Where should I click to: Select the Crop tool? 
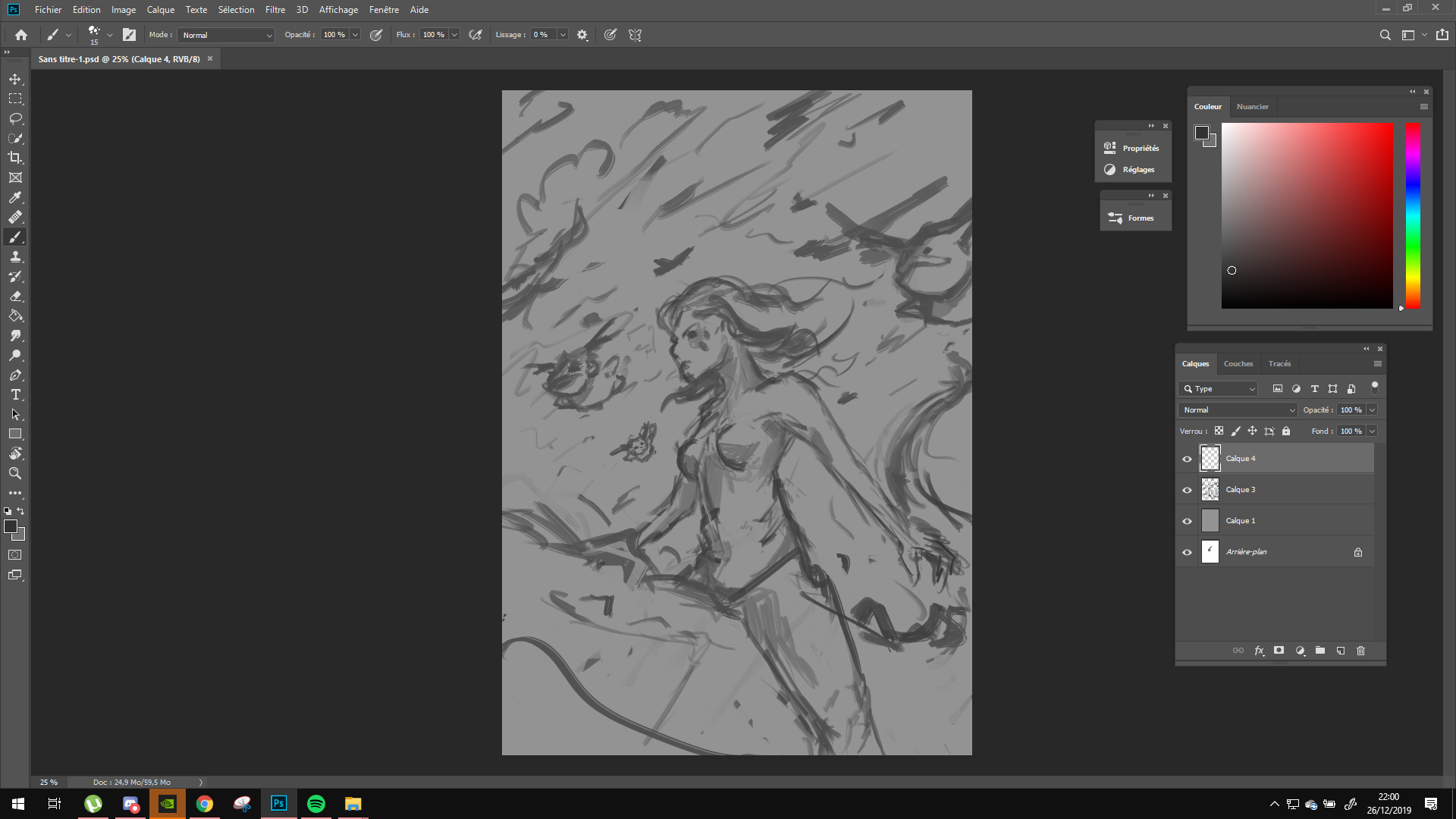tap(15, 158)
